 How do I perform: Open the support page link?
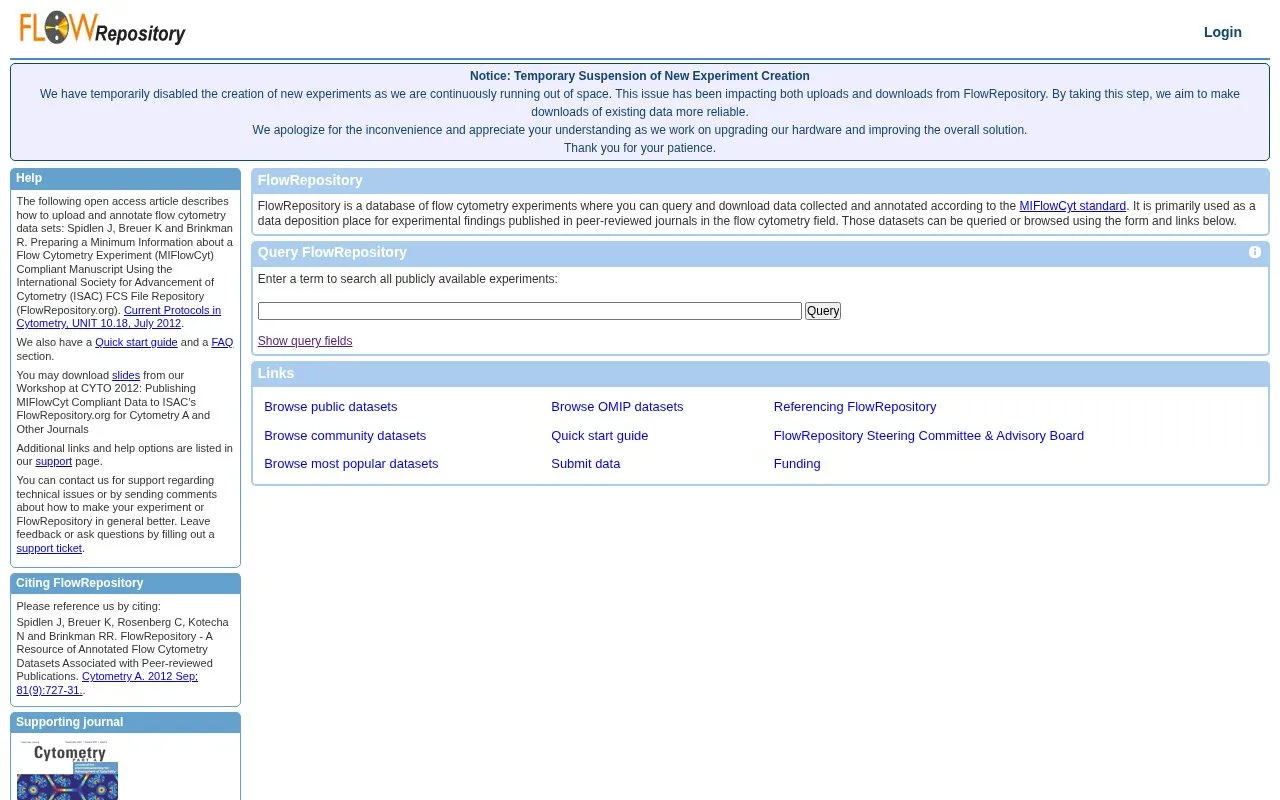(53, 461)
